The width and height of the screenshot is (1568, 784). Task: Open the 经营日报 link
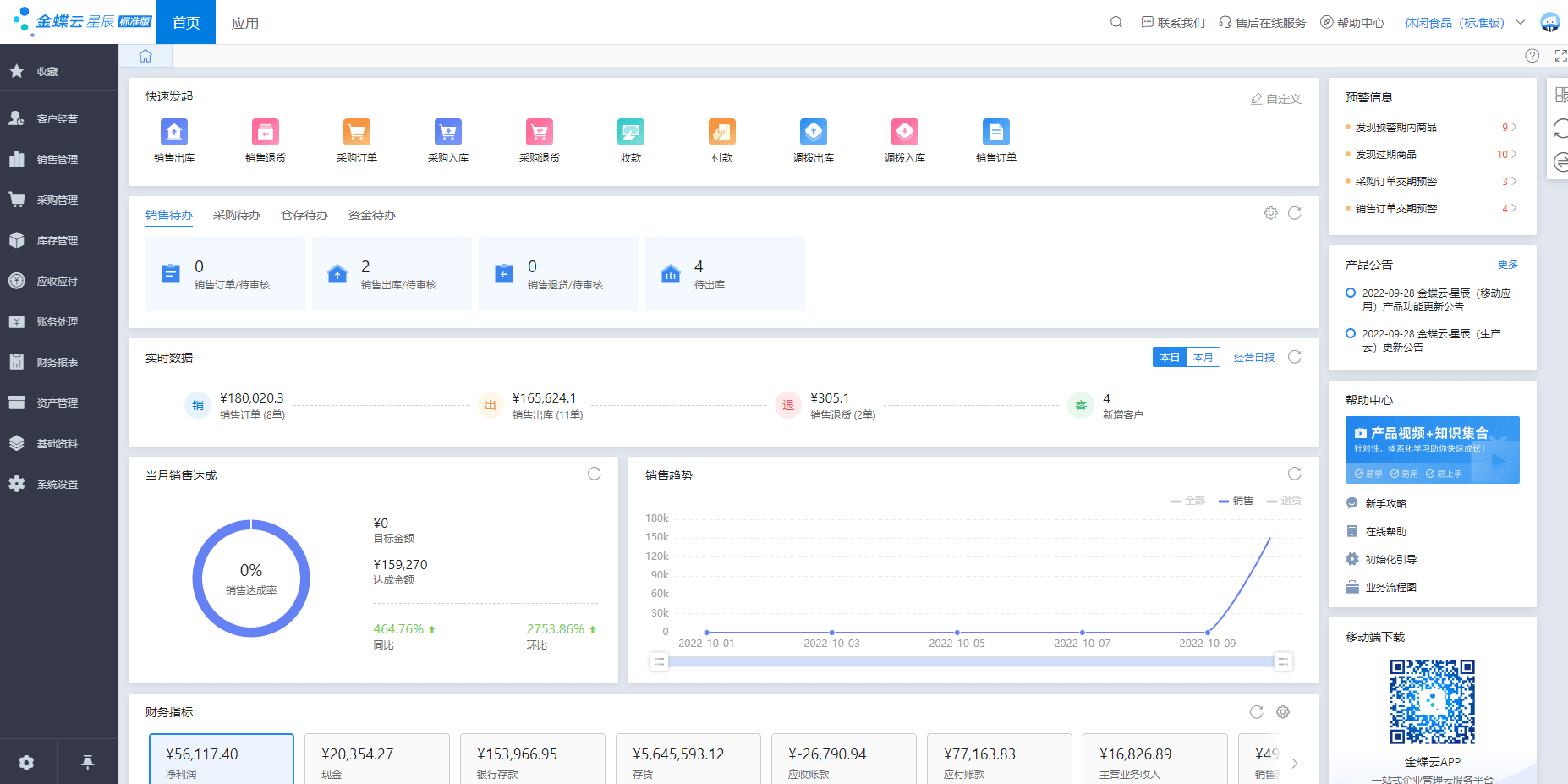pyautogui.click(x=1253, y=358)
